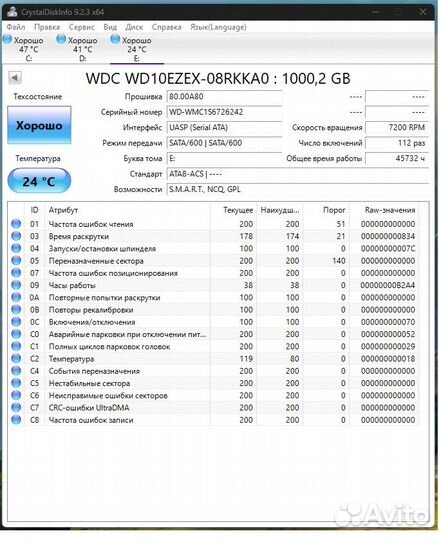Click status icon of attribute 05 reallocated sectors
Viewport: 441px width, 540px height.
(x=16, y=261)
